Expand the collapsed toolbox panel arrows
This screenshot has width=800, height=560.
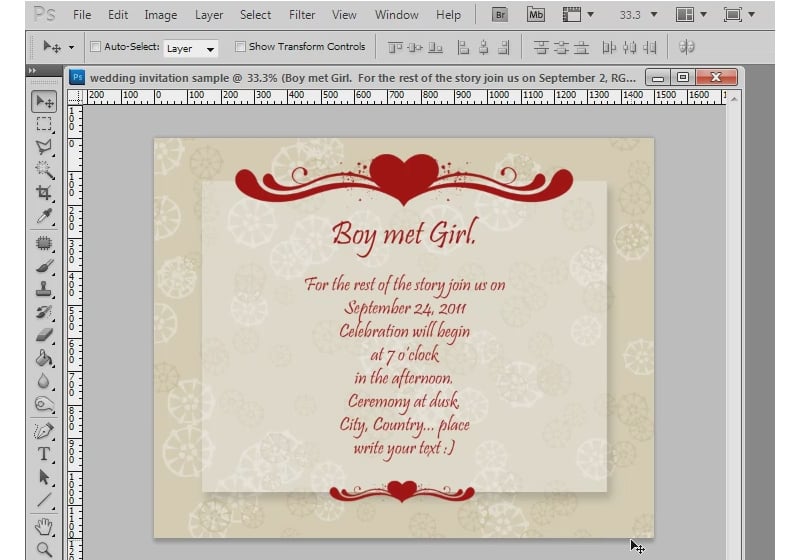coord(33,70)
